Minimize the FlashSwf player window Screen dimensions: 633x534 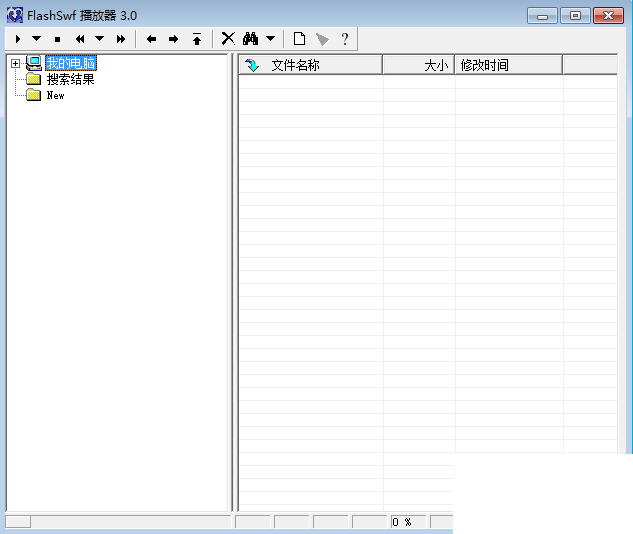pos(542,16)
